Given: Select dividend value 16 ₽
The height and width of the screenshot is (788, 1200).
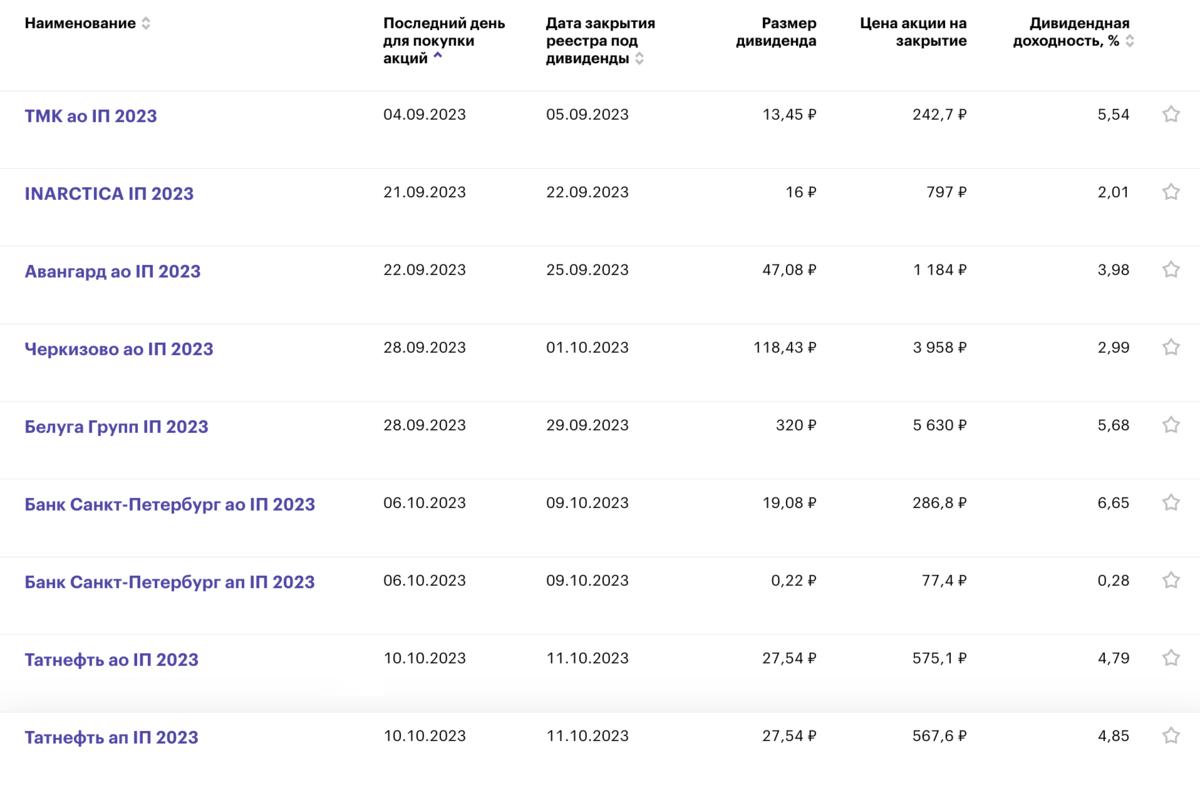Looking at the screenshot, I should (801, 192).
